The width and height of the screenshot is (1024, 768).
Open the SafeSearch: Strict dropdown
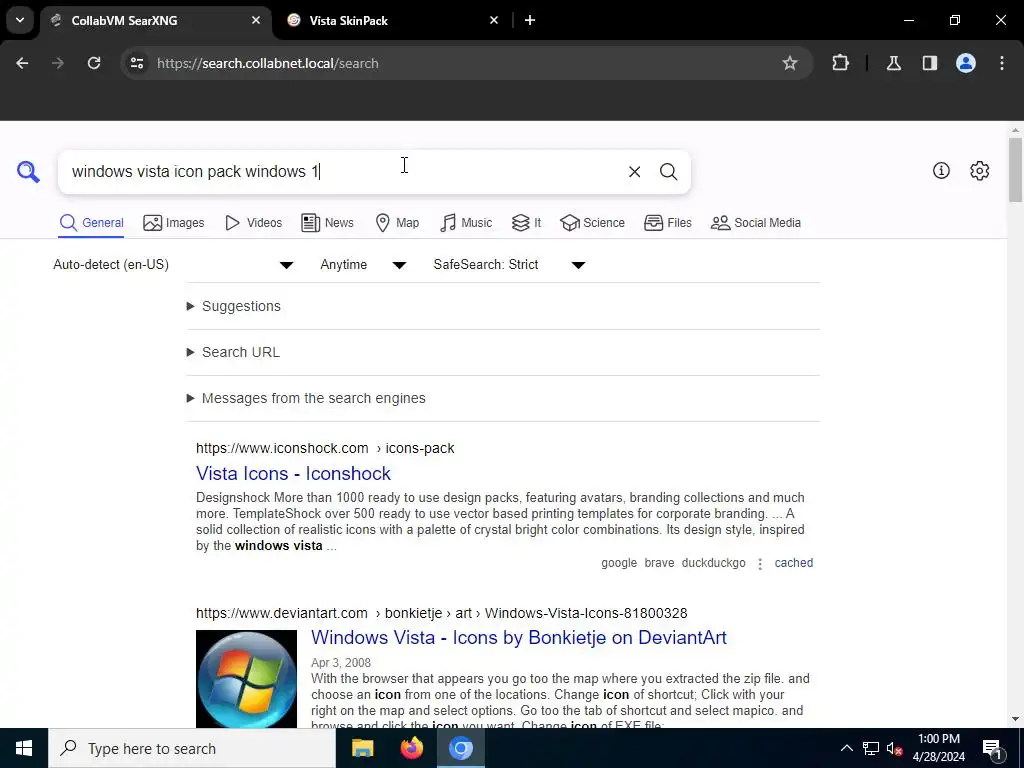509,264
